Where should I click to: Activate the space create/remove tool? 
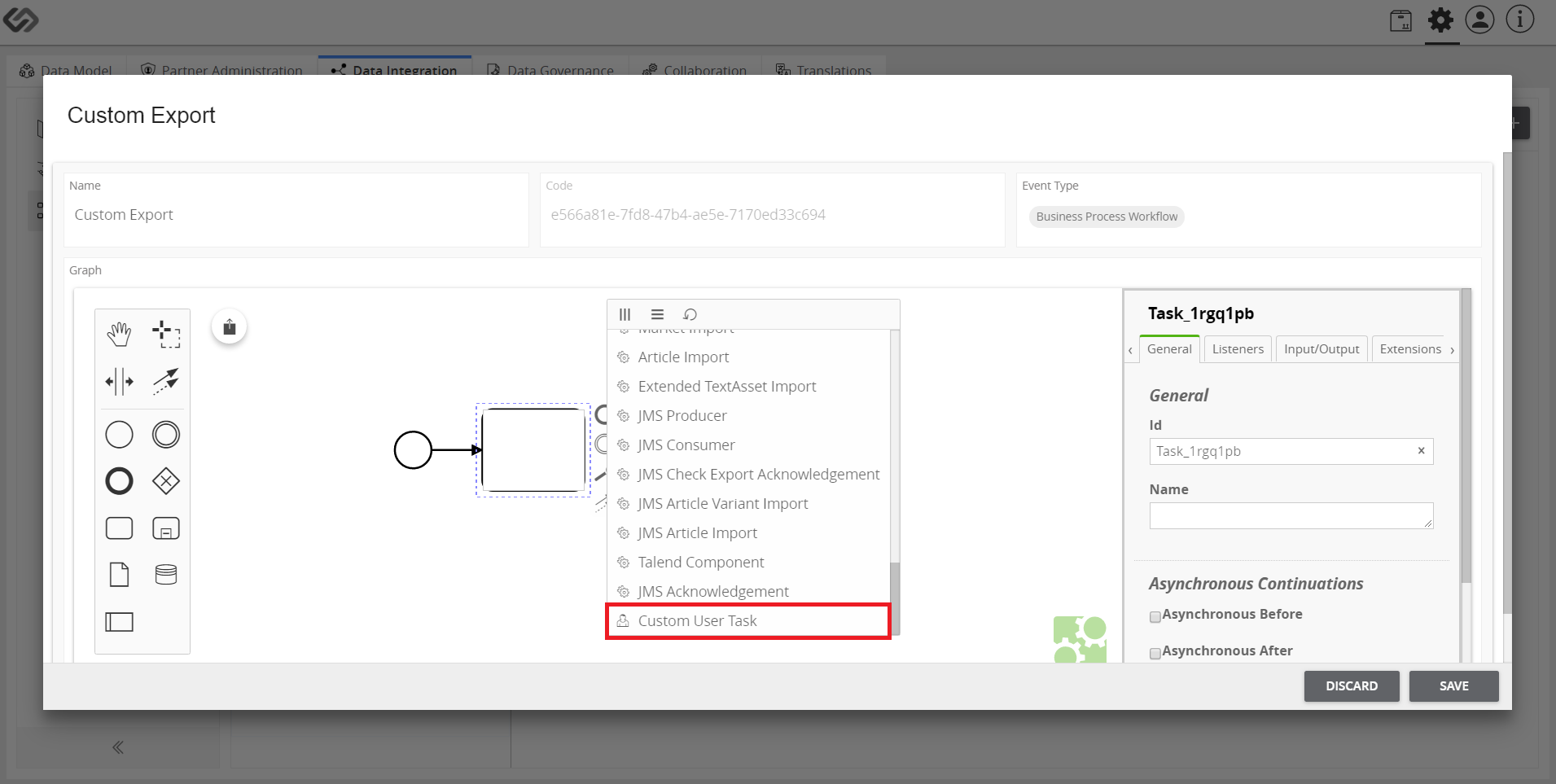click(x=119, y=381)
